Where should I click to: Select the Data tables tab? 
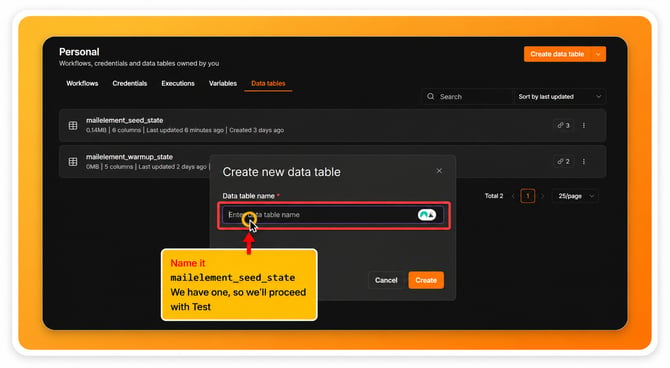pyautogui.click(x=268, y=83)
